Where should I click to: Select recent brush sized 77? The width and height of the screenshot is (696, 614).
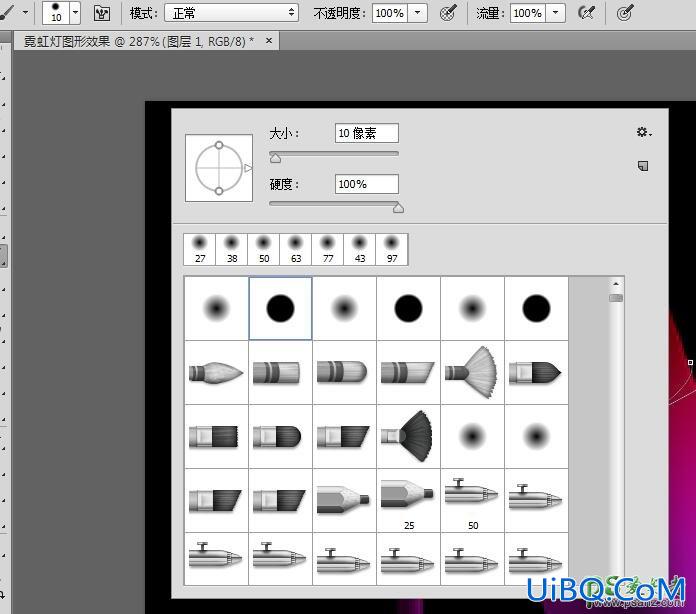[x=328, y=250]
